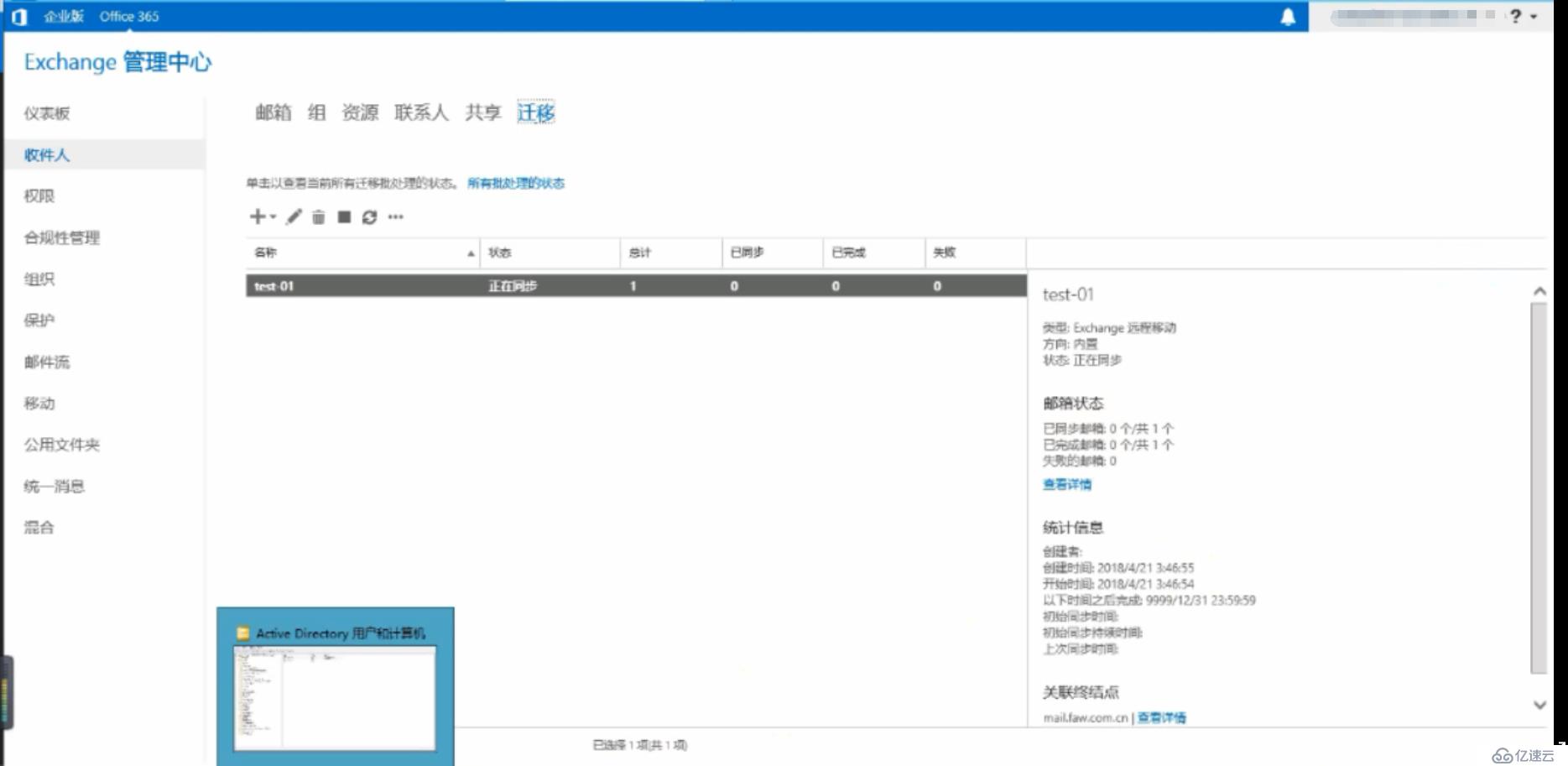This screenshot has height=766, width=1568.
Task: Open the help question mark menu
Action: (x=1515, y=16)
